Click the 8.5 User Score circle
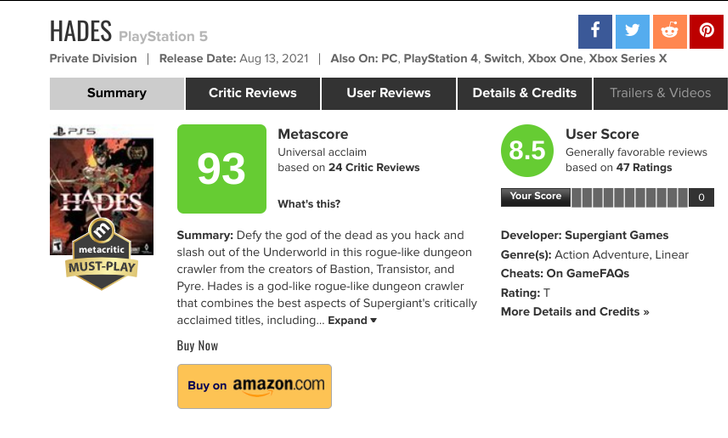Viewport: 728px width, 438px height. point(527,151)
